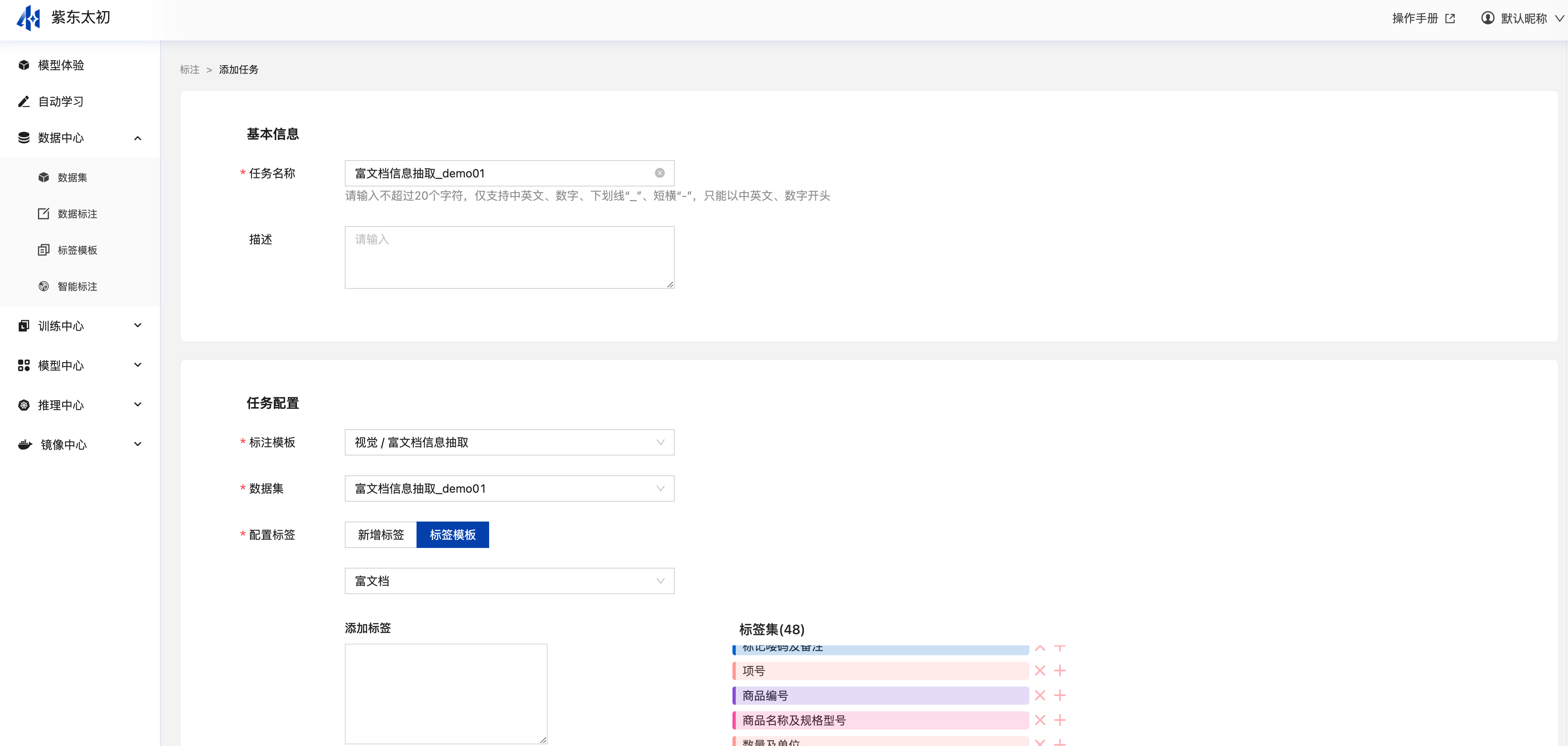Click the plus icon next to 商品编号

coord(1060,695)
